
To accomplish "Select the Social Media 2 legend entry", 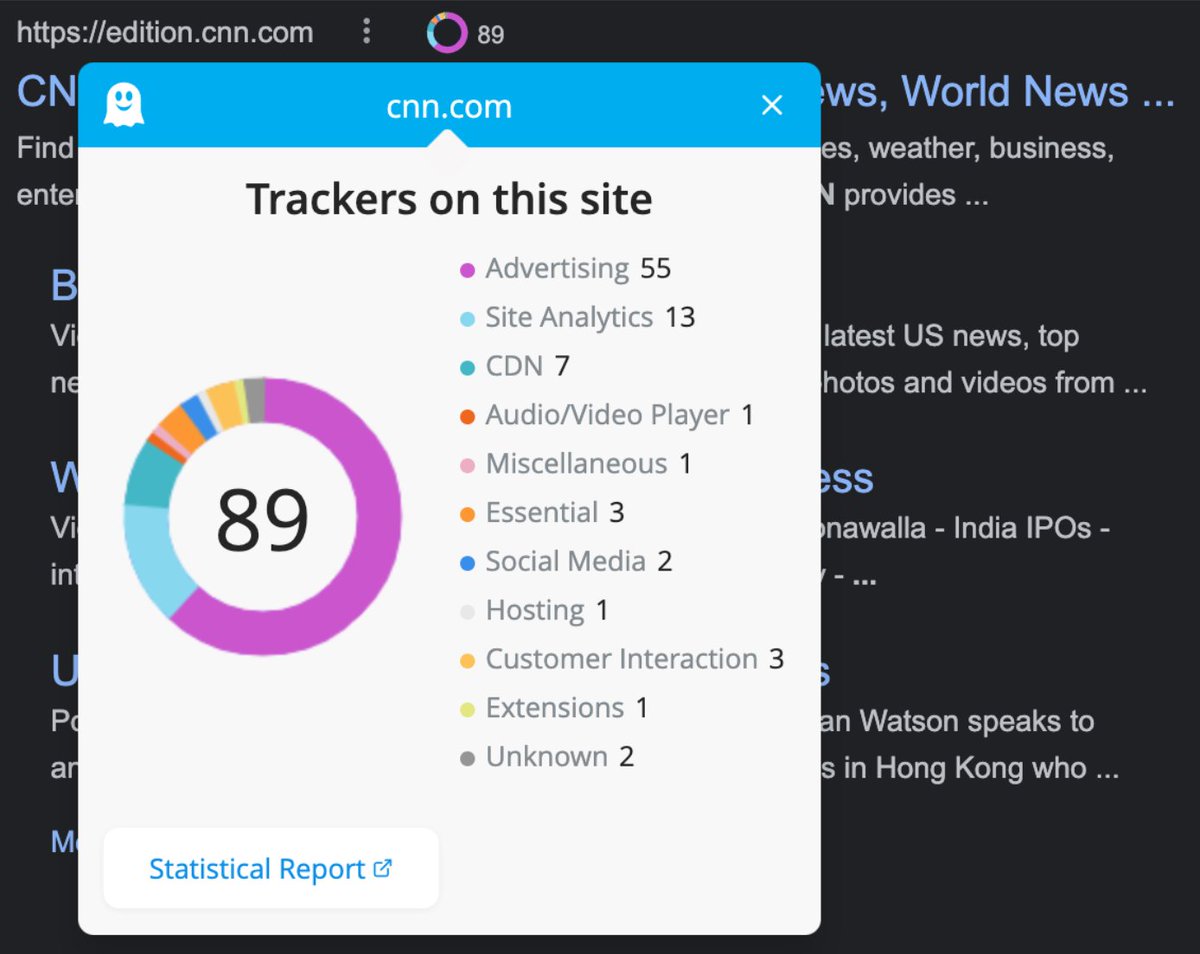I will click(x=565, y=563).
